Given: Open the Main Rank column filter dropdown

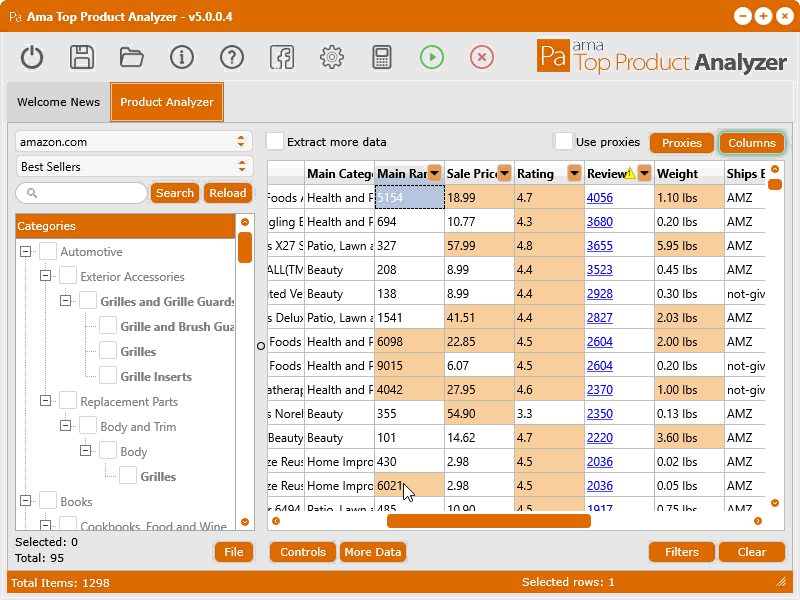Looking at the screenshot, I should point(435,173).
